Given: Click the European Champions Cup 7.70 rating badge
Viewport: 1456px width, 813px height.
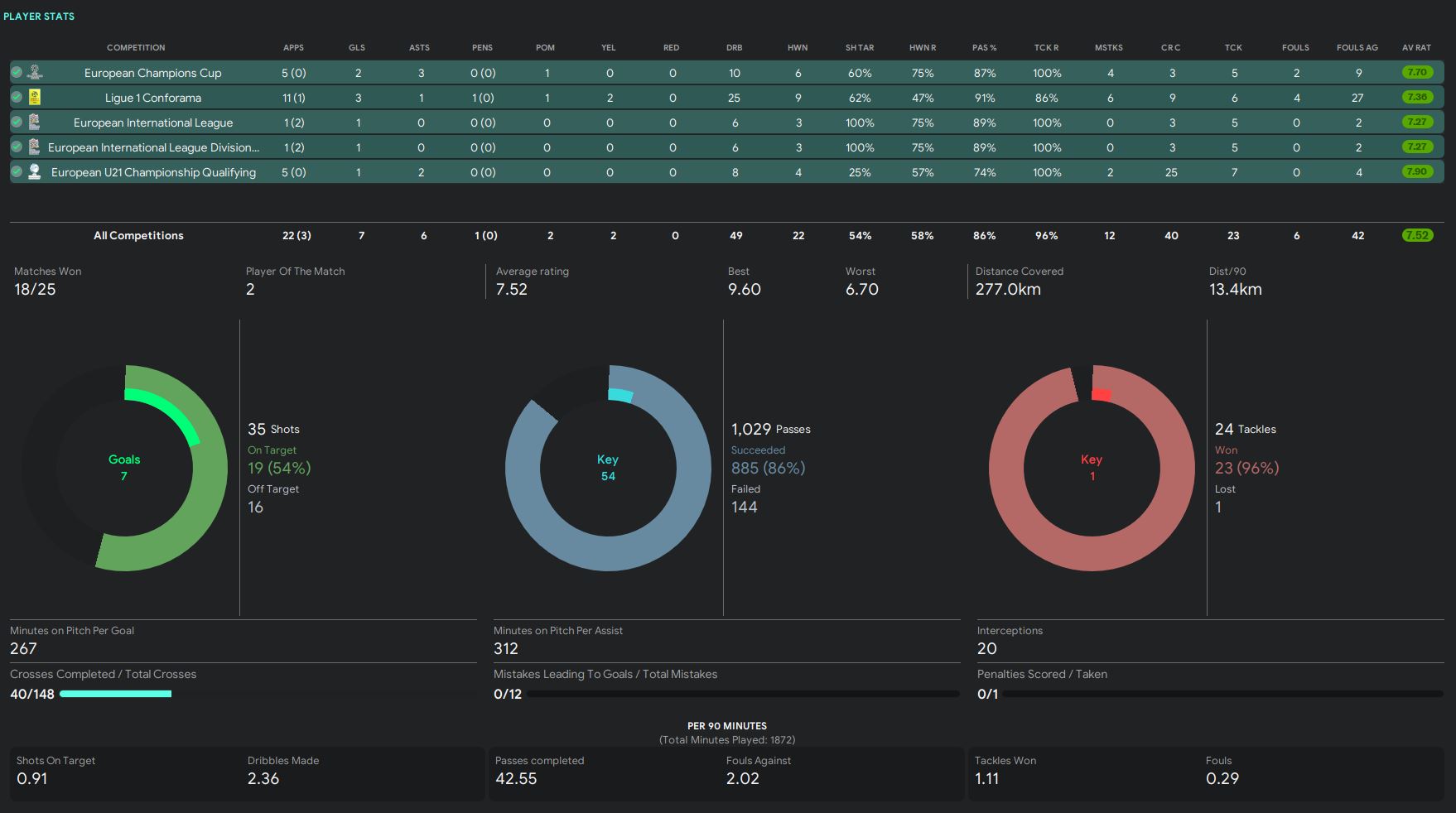Looking at the screenshot, I should coord(1417,73).
